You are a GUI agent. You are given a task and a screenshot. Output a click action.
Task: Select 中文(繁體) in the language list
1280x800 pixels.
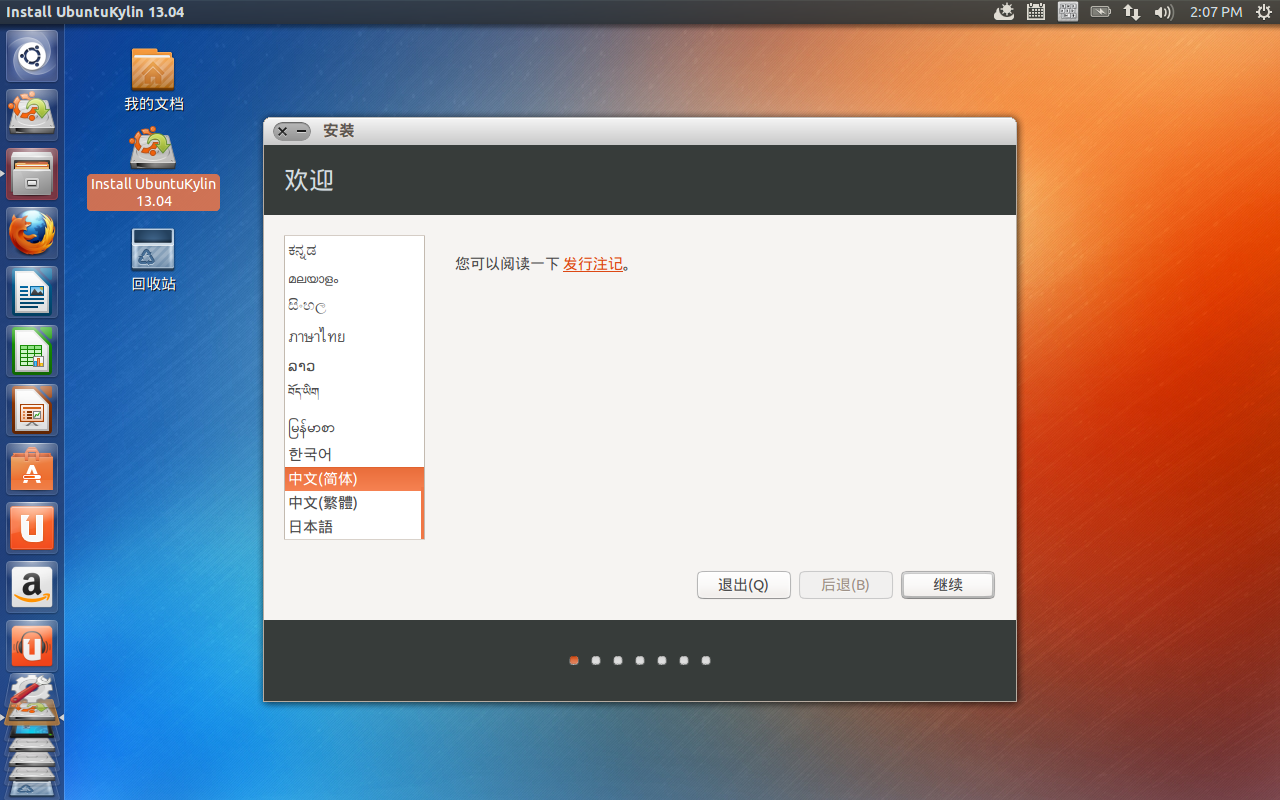point(353,503)
